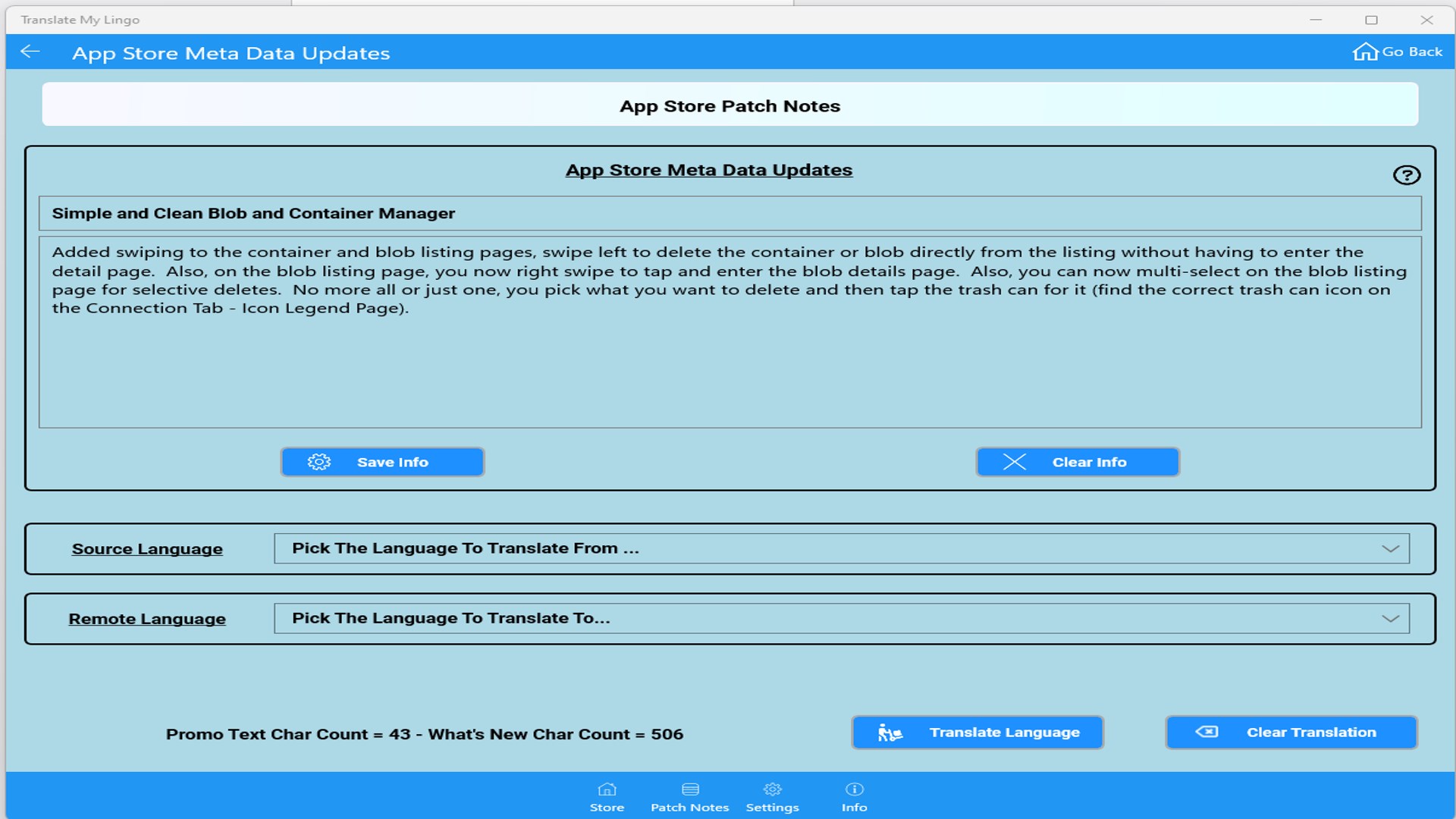Click the backspace icon on Clear Translation
The width and height of the screenshot is (1456, 819).
[1207, 732]
